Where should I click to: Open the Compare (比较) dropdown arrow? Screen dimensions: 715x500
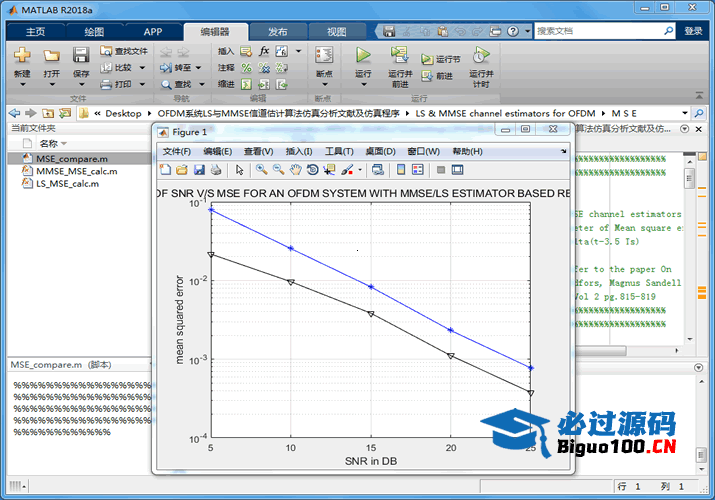[x=142, y=67]
